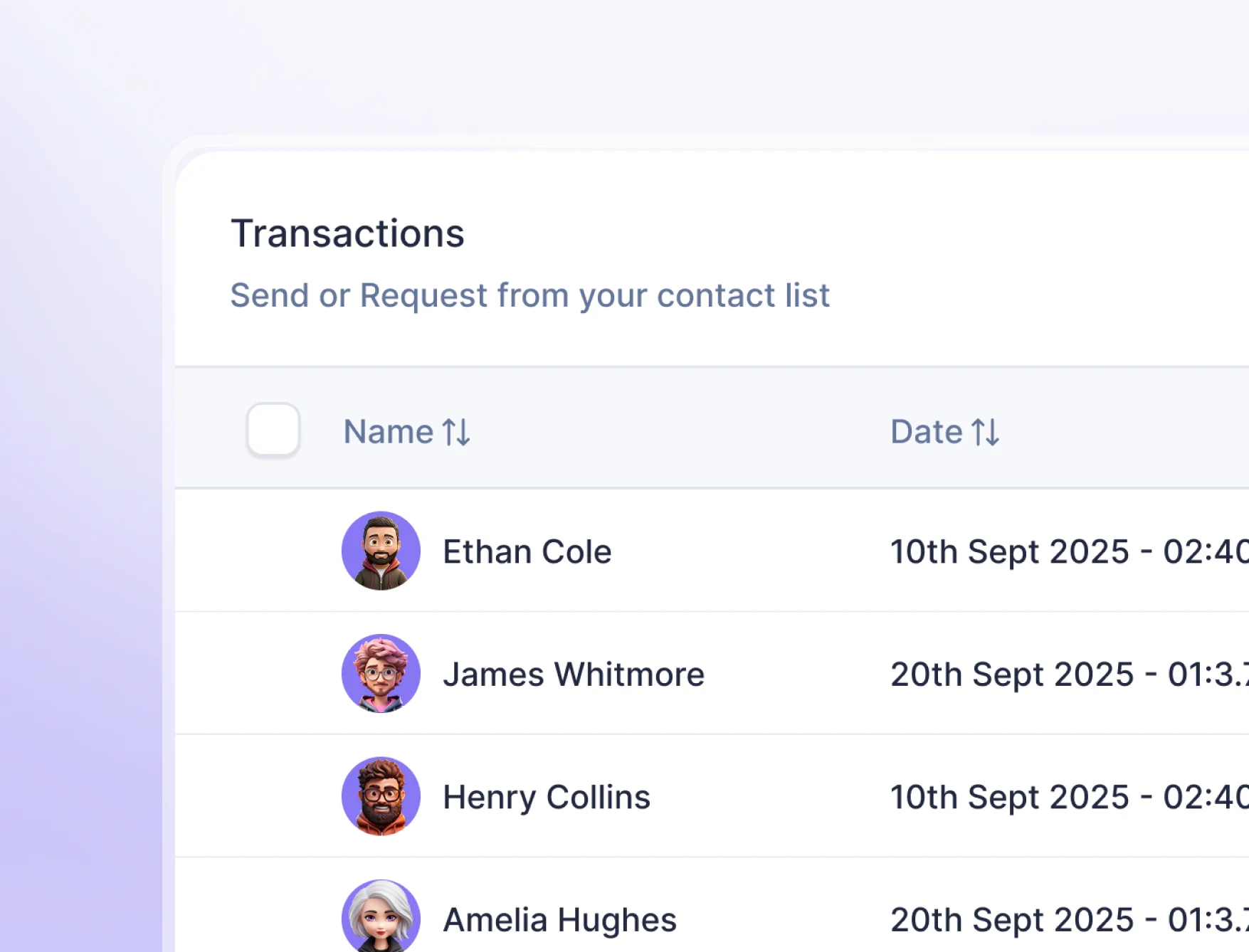The height and width of the screenshot is (952, 1249).
Task: Open Henry Collins's profile avatar
Action: click(381, 796)
